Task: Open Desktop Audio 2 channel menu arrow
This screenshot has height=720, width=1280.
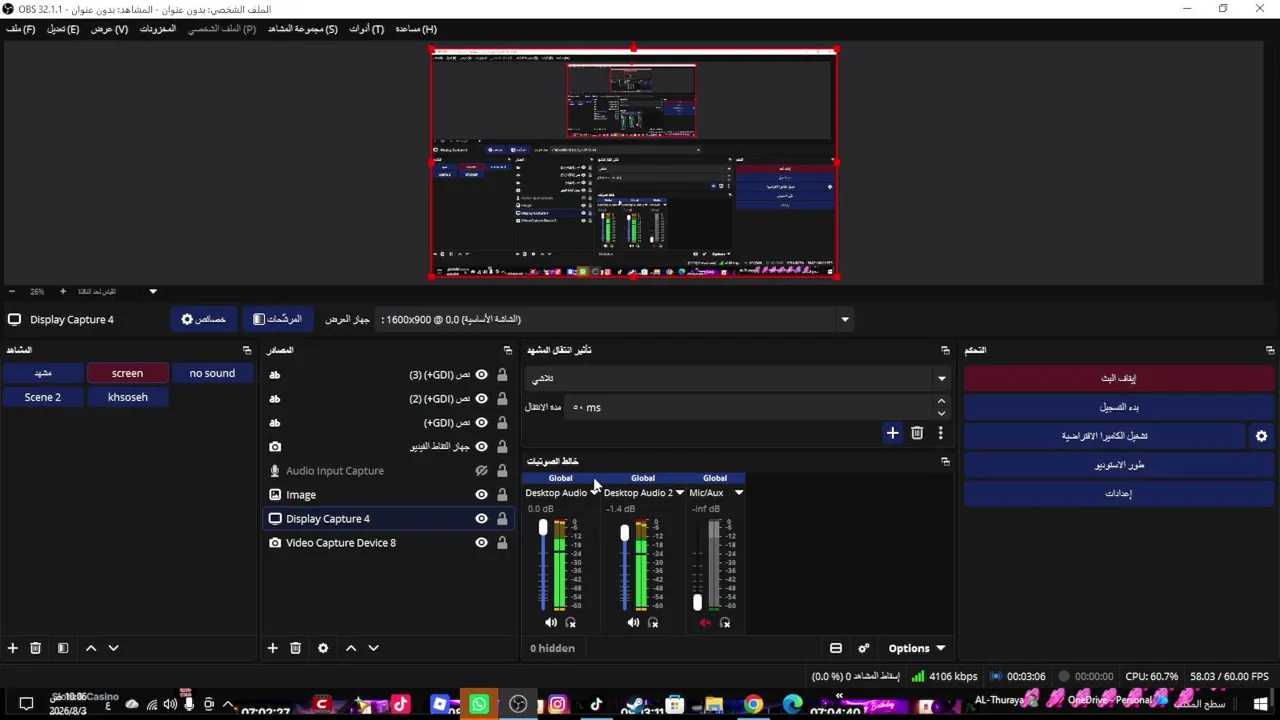Action: point(679,493)
